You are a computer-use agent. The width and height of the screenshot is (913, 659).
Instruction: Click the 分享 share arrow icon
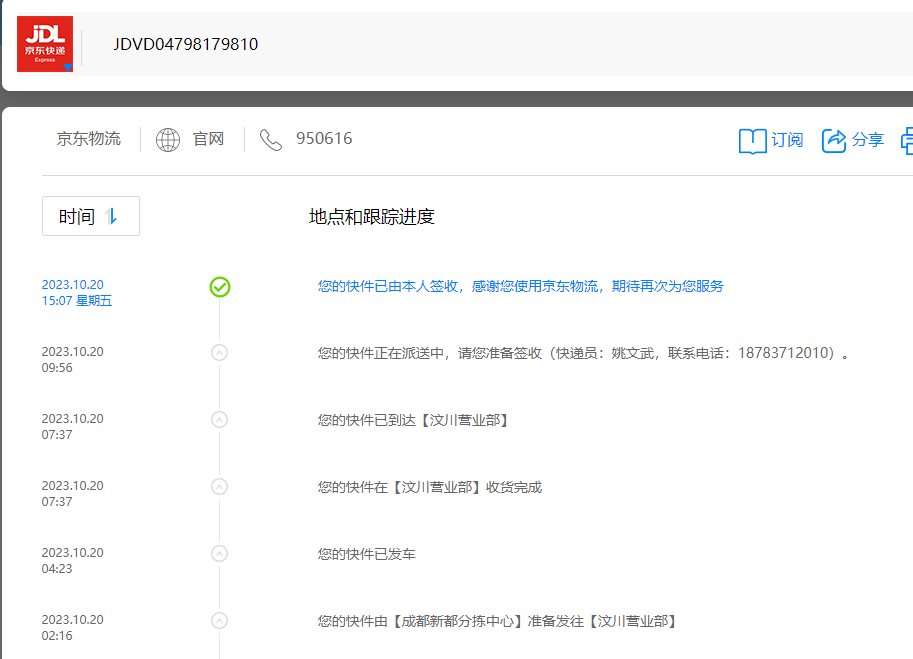pyautogui.click(x=834, y=140)
